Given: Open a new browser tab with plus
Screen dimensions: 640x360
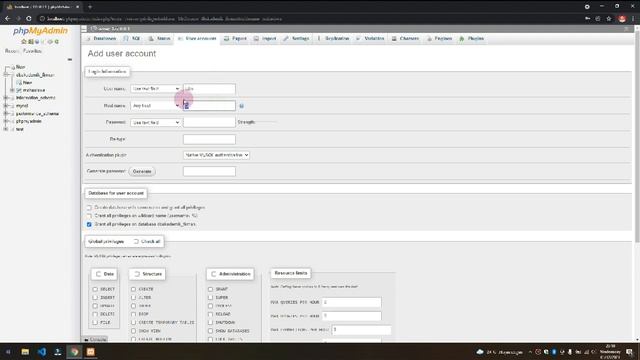Looking at the screenshot, I should (90, 7).
